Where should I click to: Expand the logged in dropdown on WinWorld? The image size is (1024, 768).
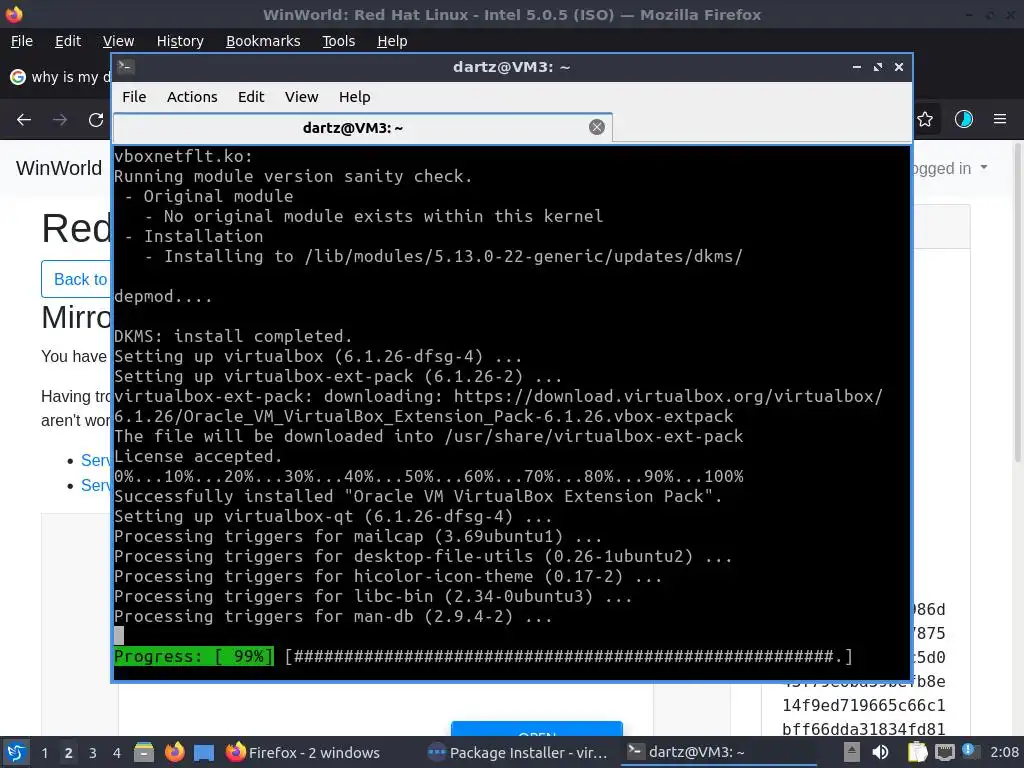(950, 168)
